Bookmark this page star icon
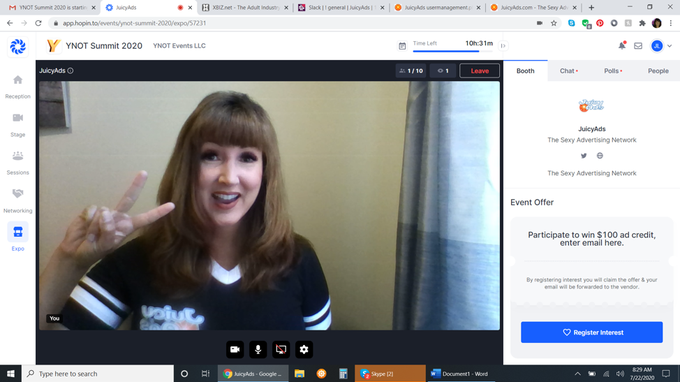Image resolution: width=680 pixels, height=382 pixels. tap(554, 23)
